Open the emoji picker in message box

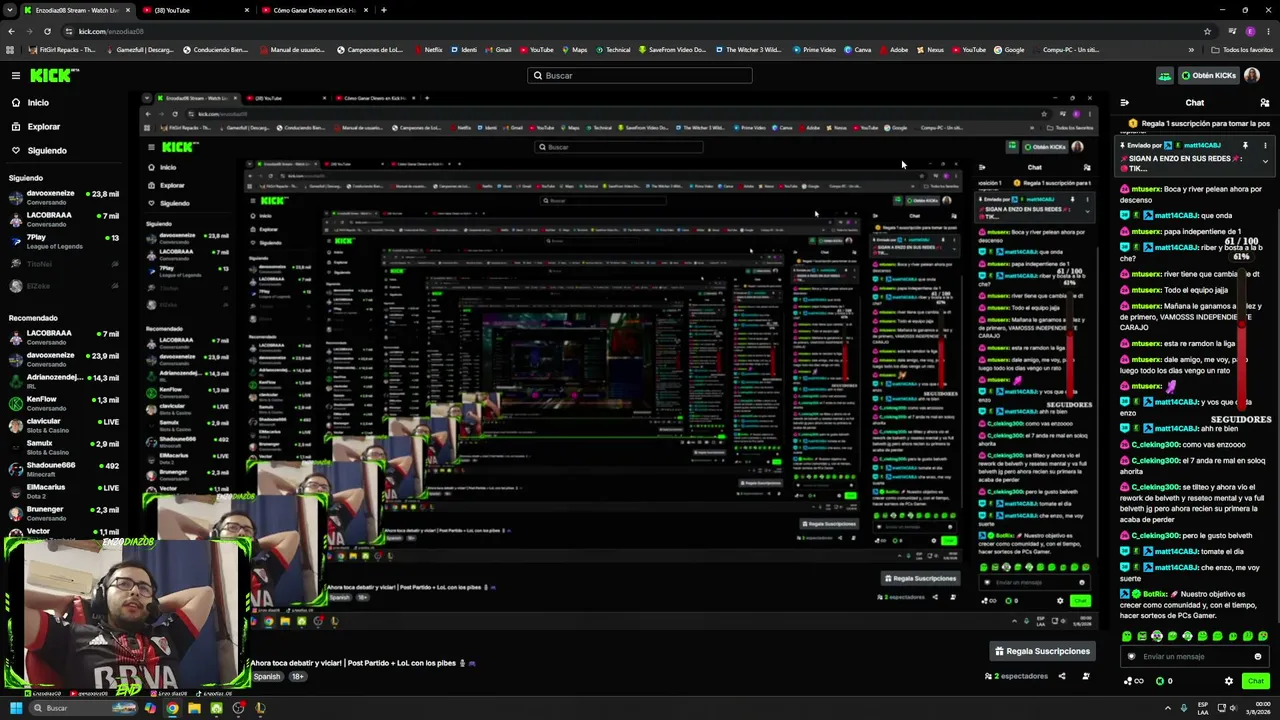(1258, 657)
